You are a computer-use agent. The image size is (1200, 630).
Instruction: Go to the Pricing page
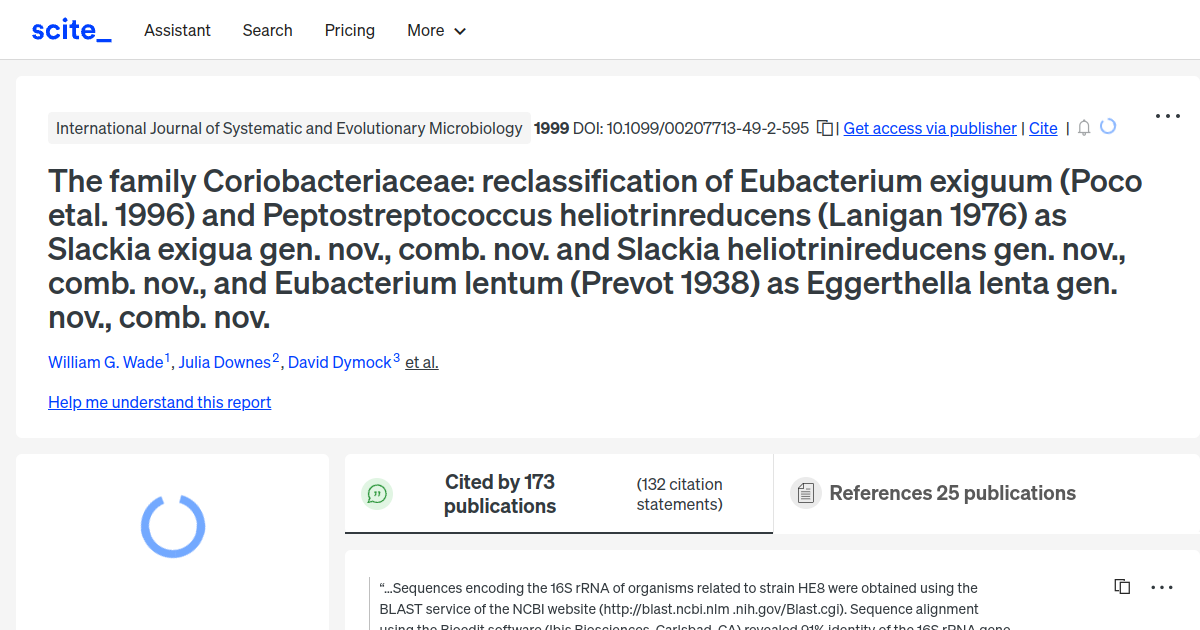[x=349, y=30]
